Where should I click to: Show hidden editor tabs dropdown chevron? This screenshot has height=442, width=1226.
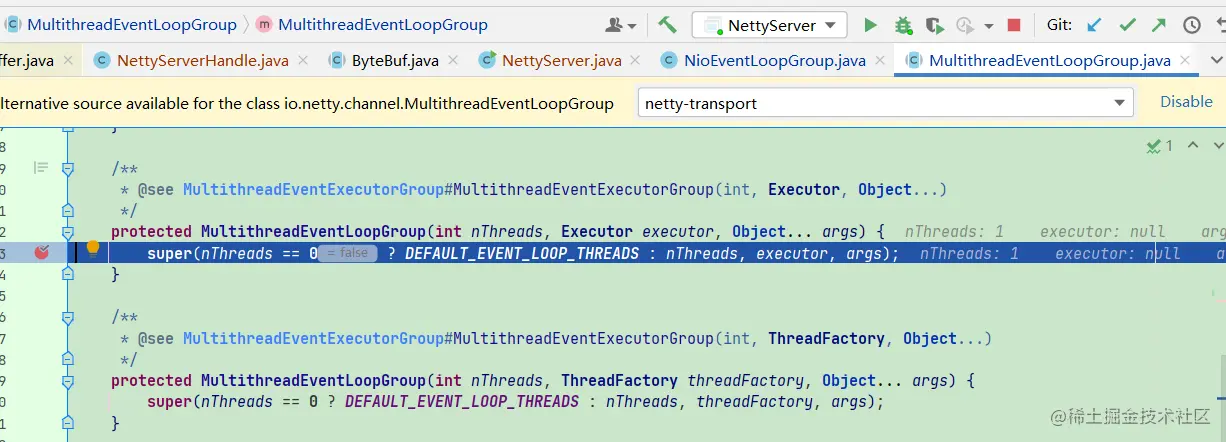pos(1216,61)
